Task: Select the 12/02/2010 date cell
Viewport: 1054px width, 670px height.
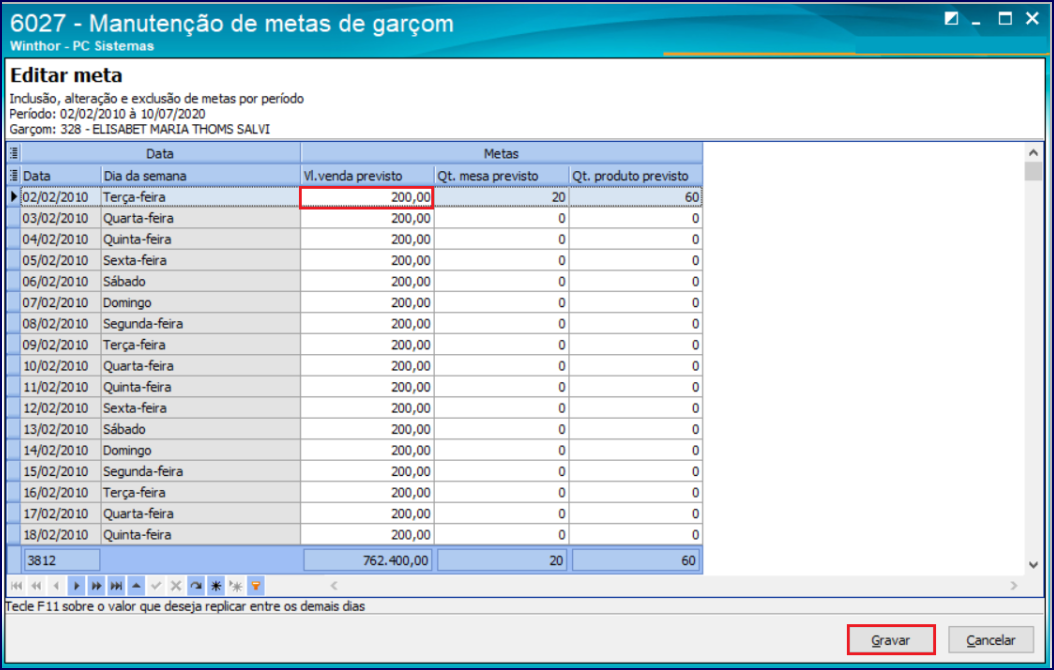Action: click(x=61, y=408)
